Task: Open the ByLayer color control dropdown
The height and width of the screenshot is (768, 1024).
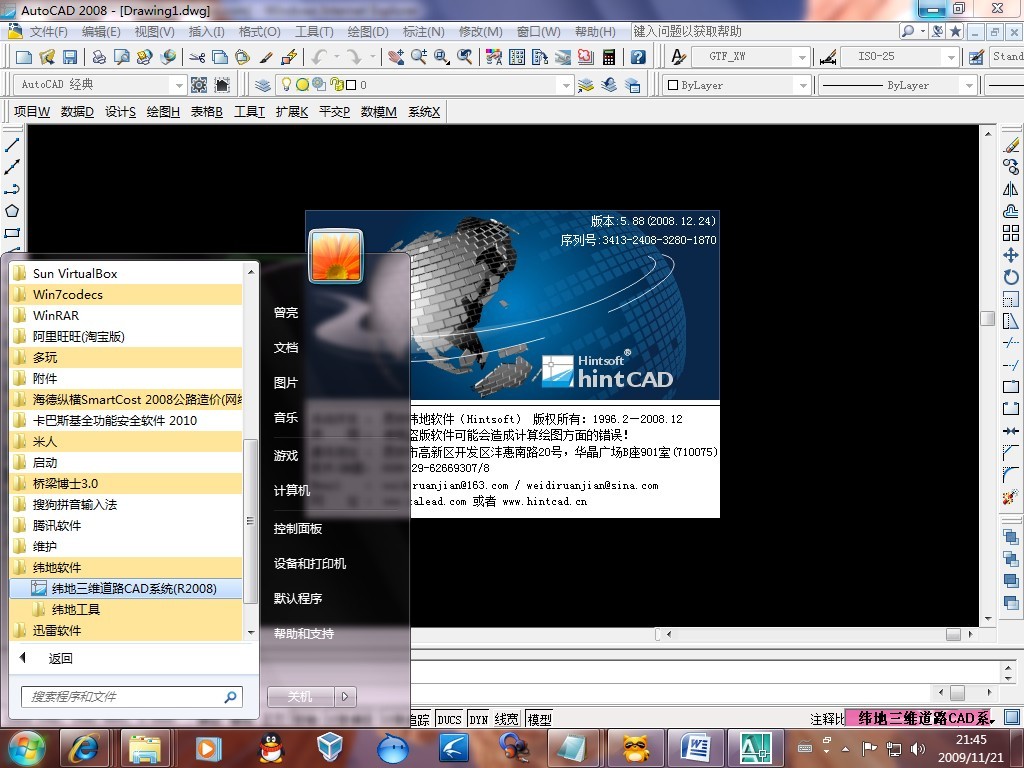Action: pos(803,86)
